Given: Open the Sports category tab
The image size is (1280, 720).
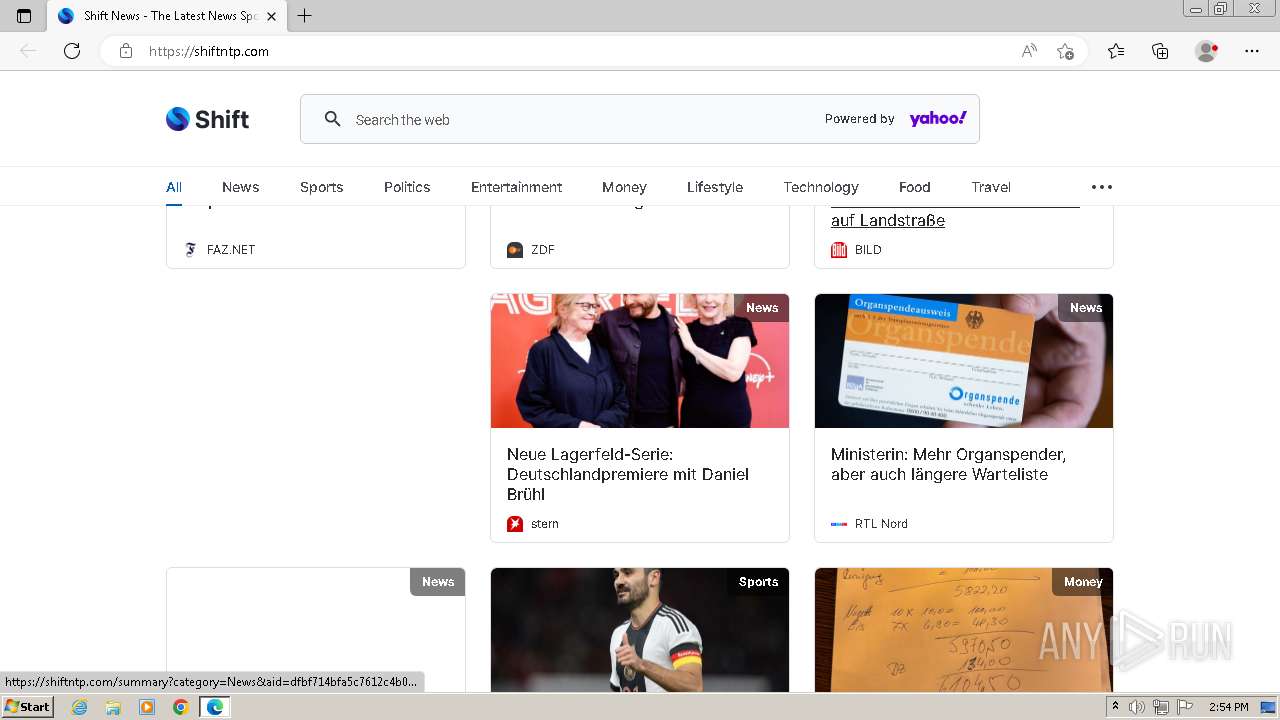Looking at the screenshot, I should pyautogui.click(x=321, y=187).
